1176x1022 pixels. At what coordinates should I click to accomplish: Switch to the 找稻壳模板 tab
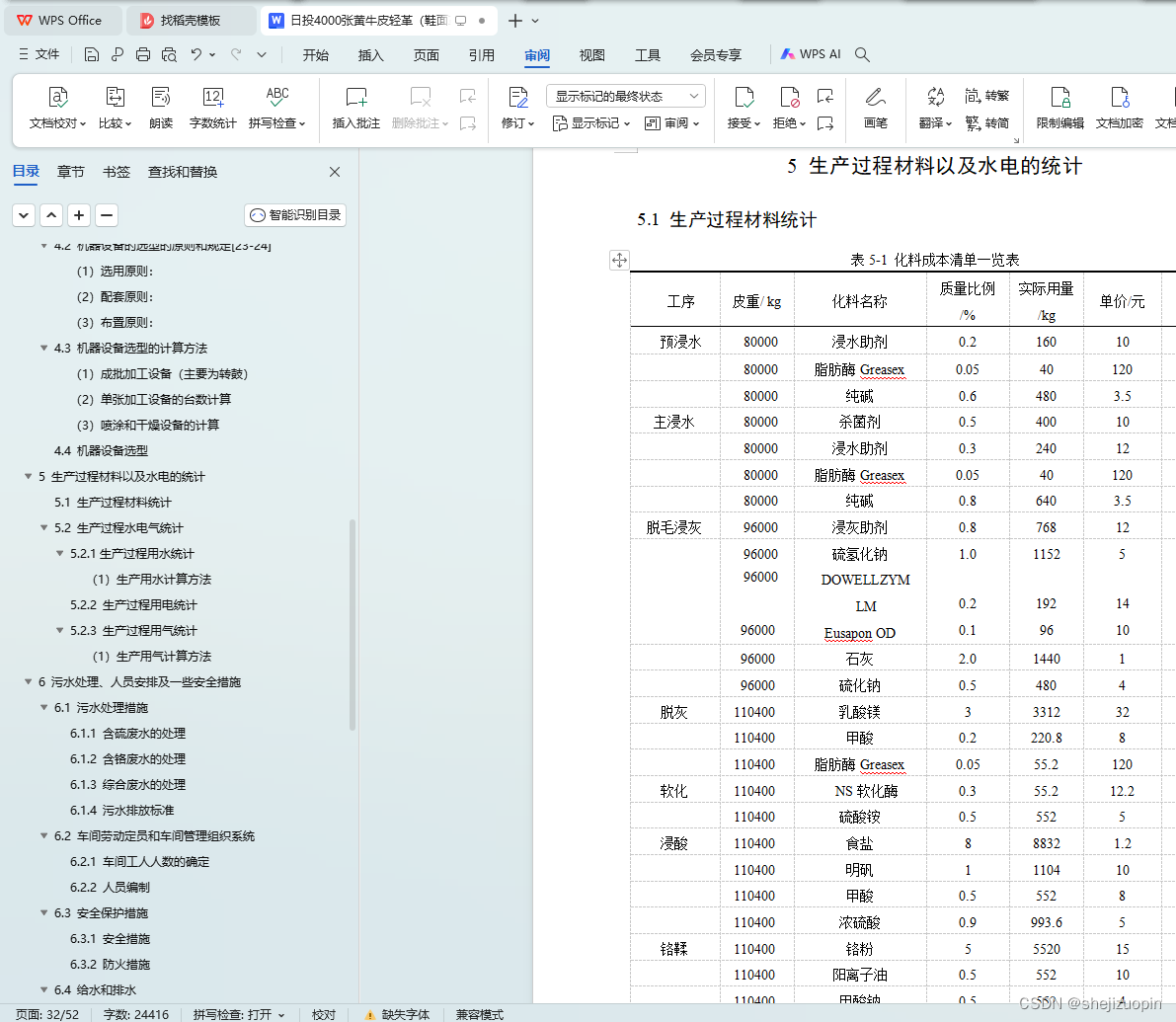pos(191,21)
